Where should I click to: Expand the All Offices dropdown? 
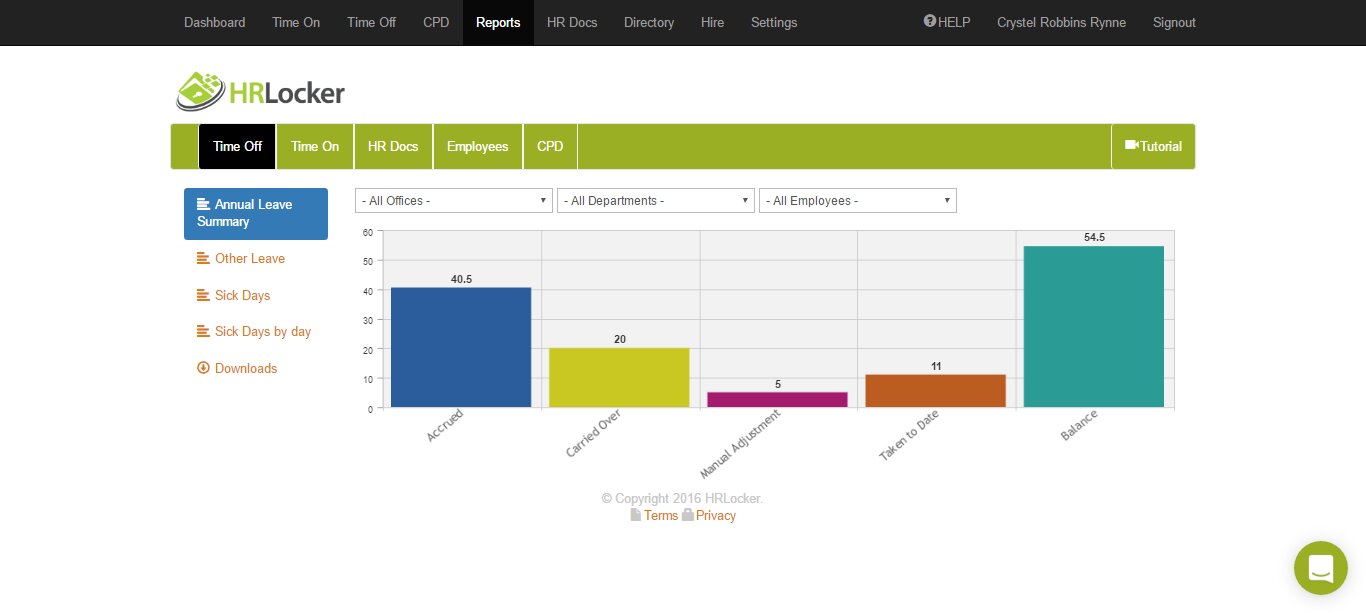click(453, 201)
